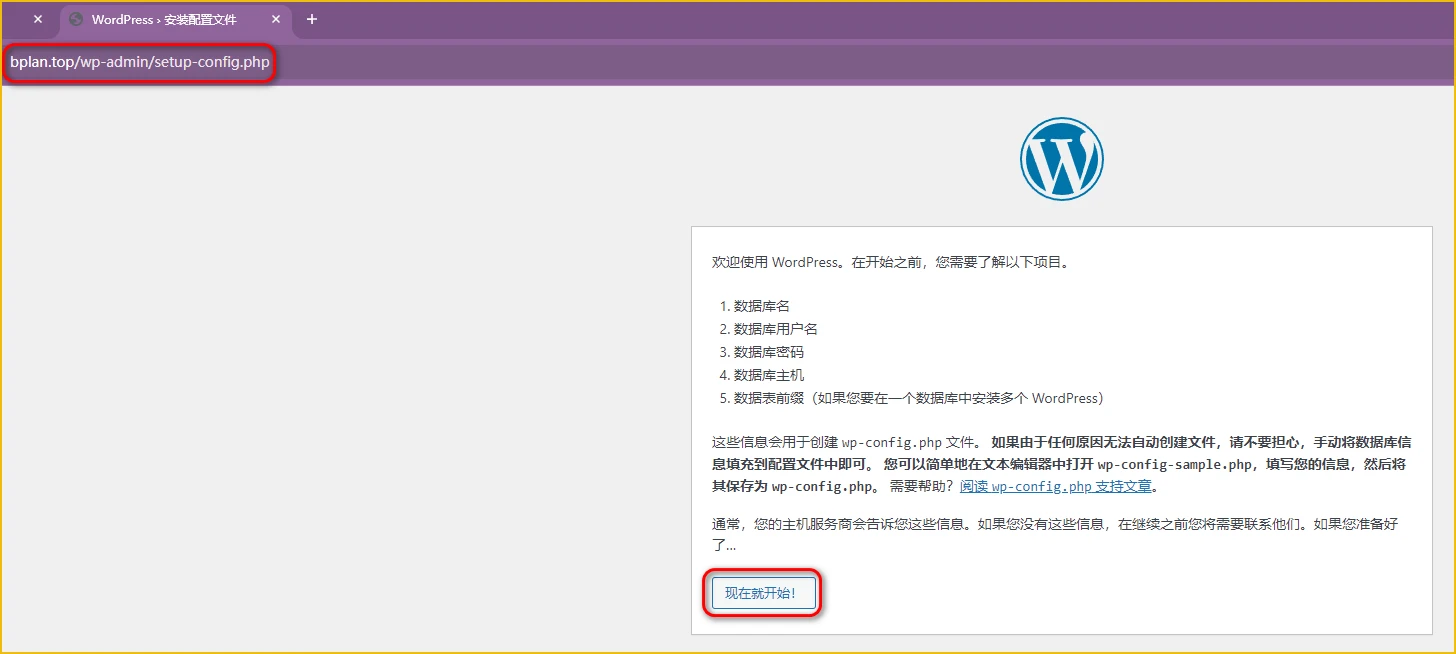Select the WordPress 安装配置文件 tab

pyautogui.click(x=176, y=19)
